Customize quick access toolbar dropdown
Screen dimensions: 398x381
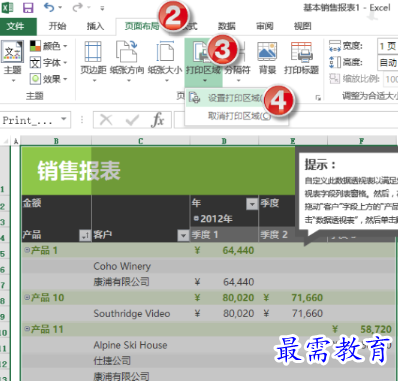(x=102, y=8)
